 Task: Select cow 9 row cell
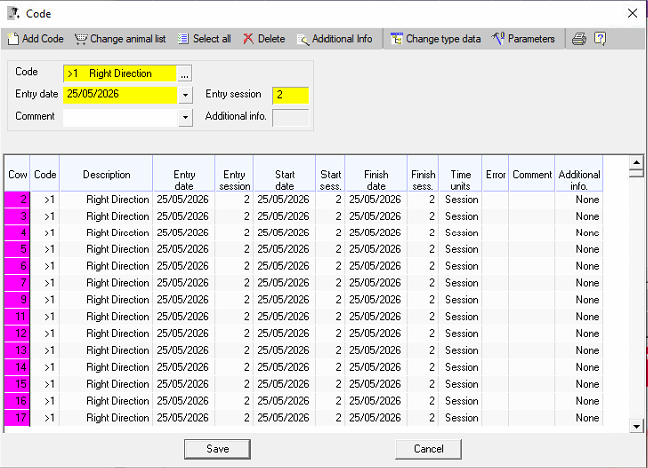(17, 300)
